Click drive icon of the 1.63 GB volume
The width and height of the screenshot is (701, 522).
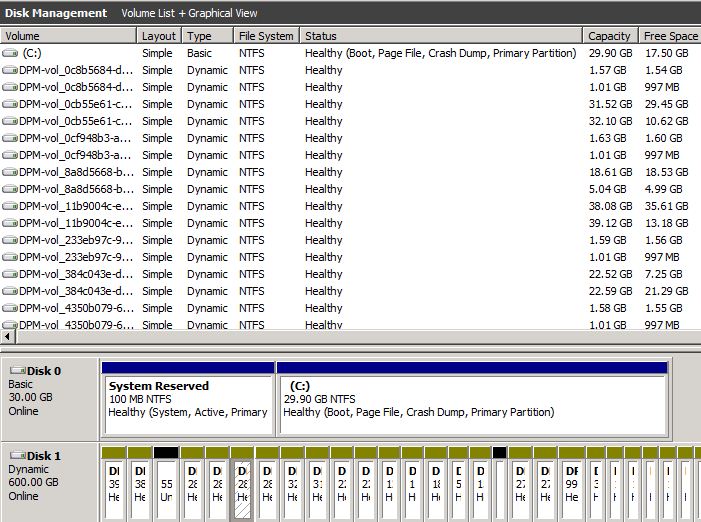(10, 138)
